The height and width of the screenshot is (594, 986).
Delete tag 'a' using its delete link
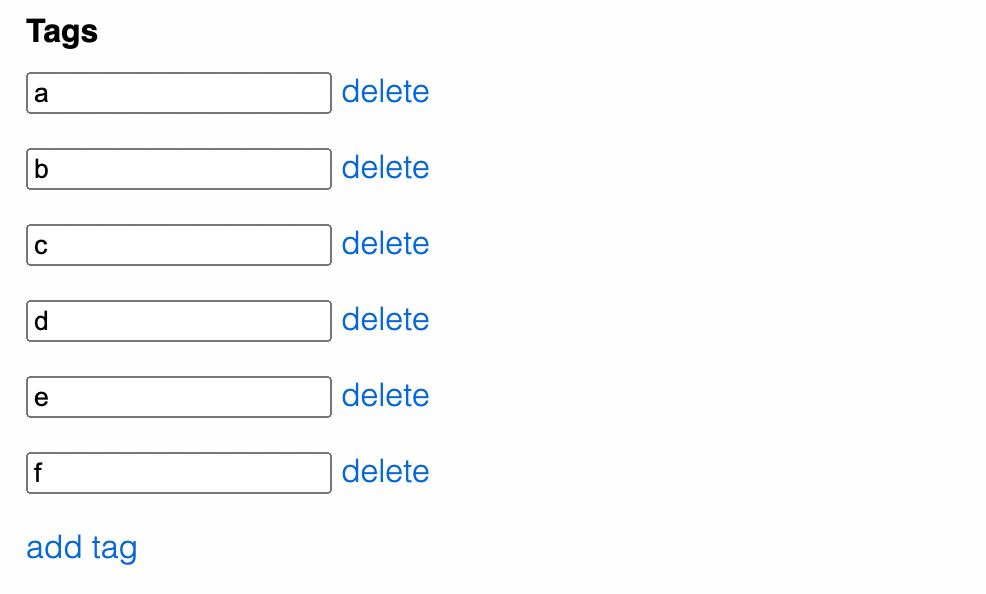click(x=385, y=92)
